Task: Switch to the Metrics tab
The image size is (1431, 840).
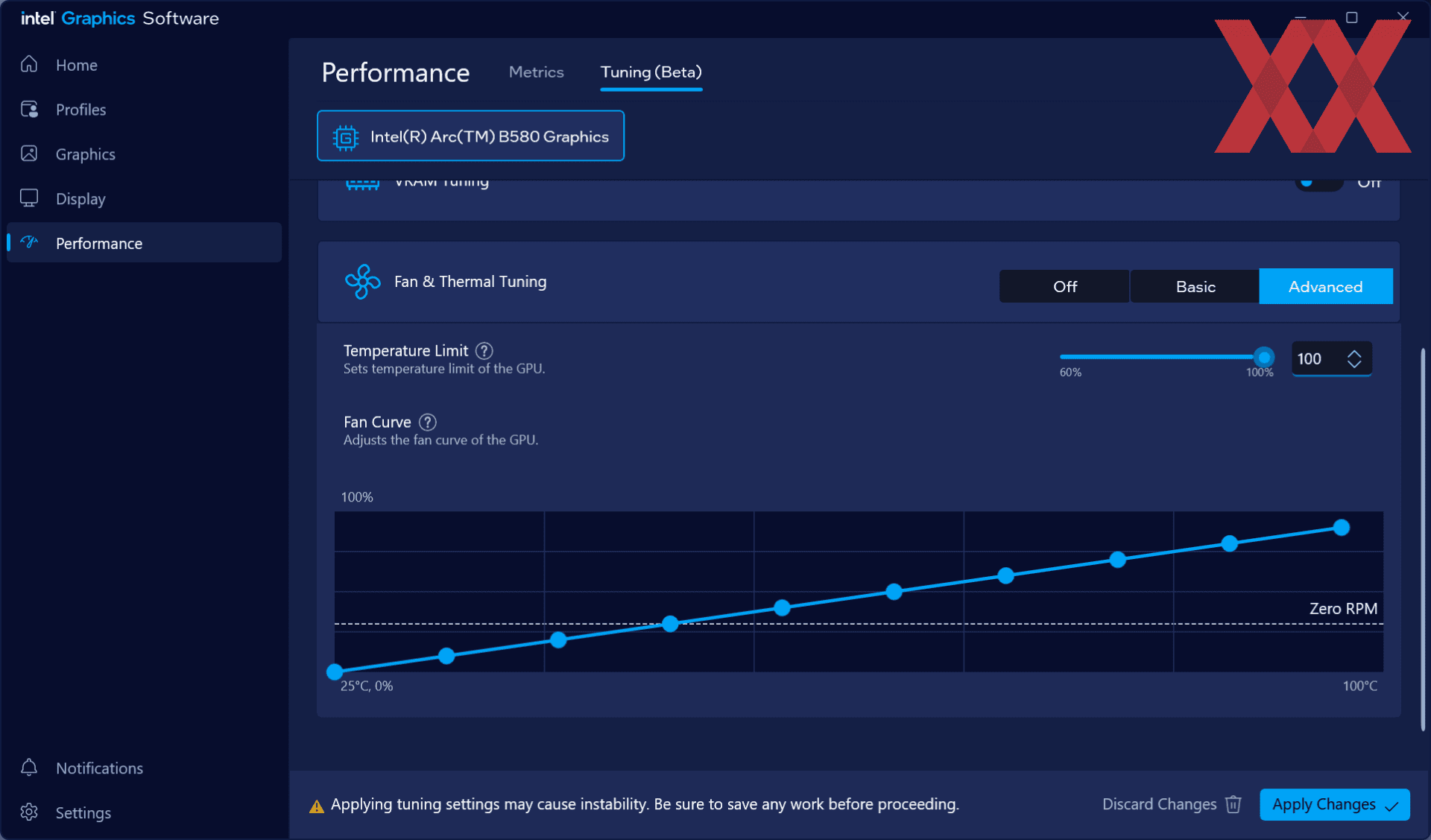Action: click(536, 72)
